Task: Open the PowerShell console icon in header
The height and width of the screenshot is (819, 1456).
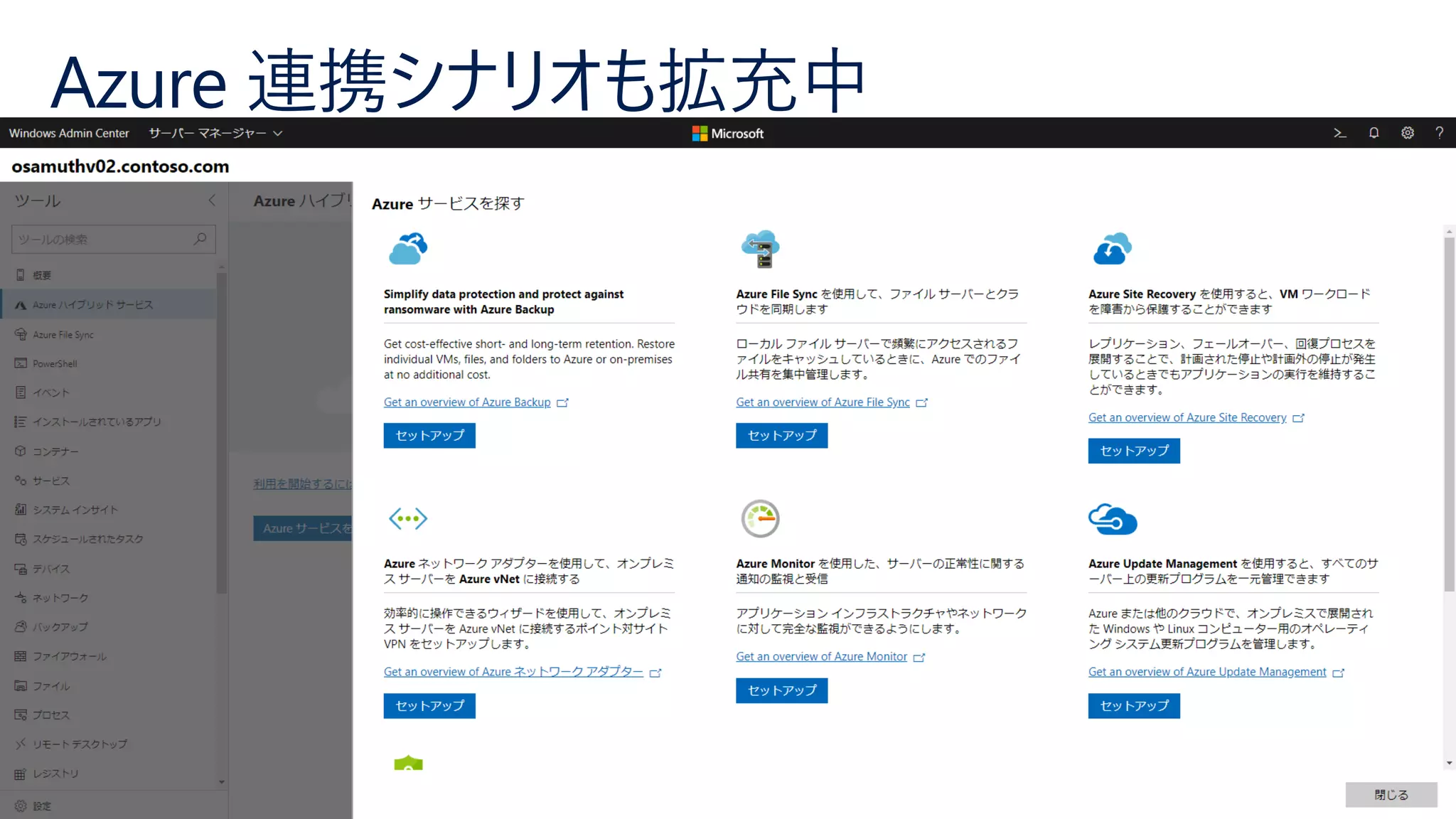Action: click(1340, 133)
